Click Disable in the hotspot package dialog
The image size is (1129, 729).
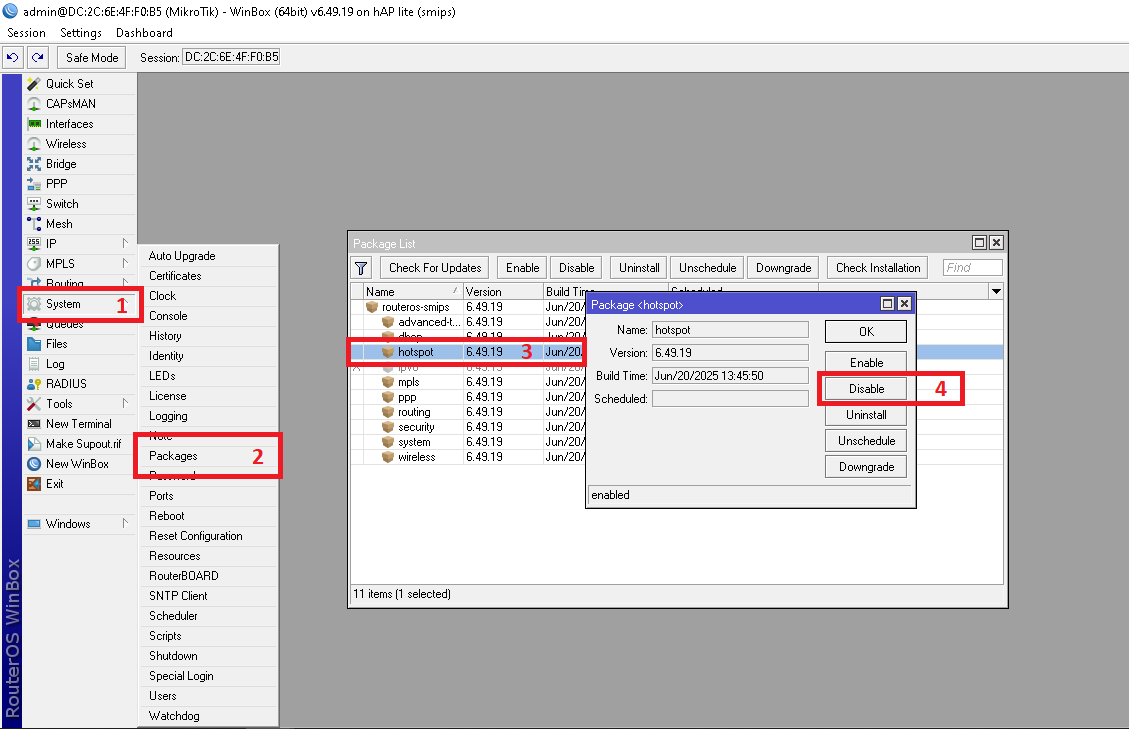866,389
